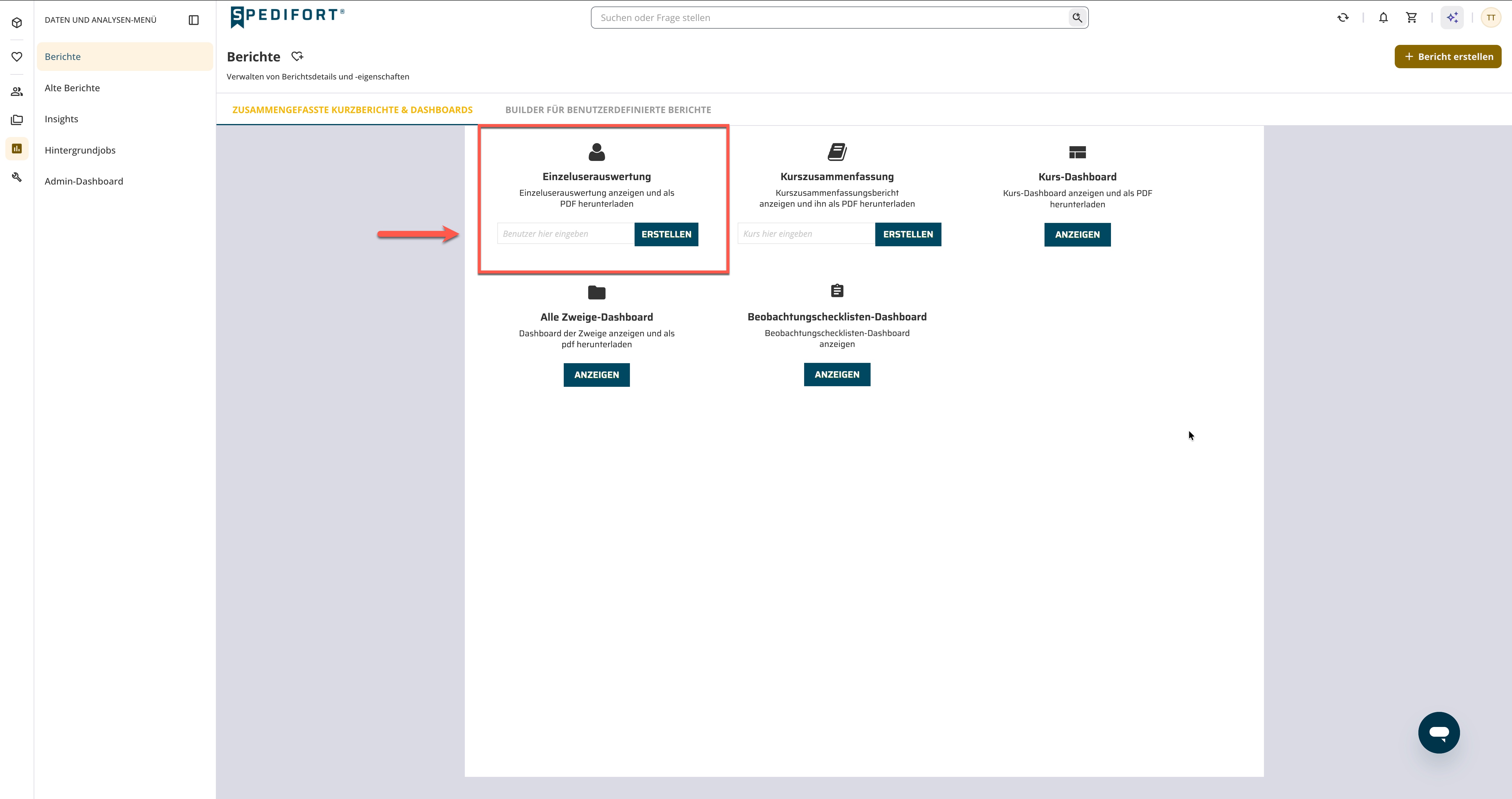The height and width of the screenshot is (799, 1512).
Task: Collapse the Daten und Analysen sidebar panel
Action: (x=194, y=20)
